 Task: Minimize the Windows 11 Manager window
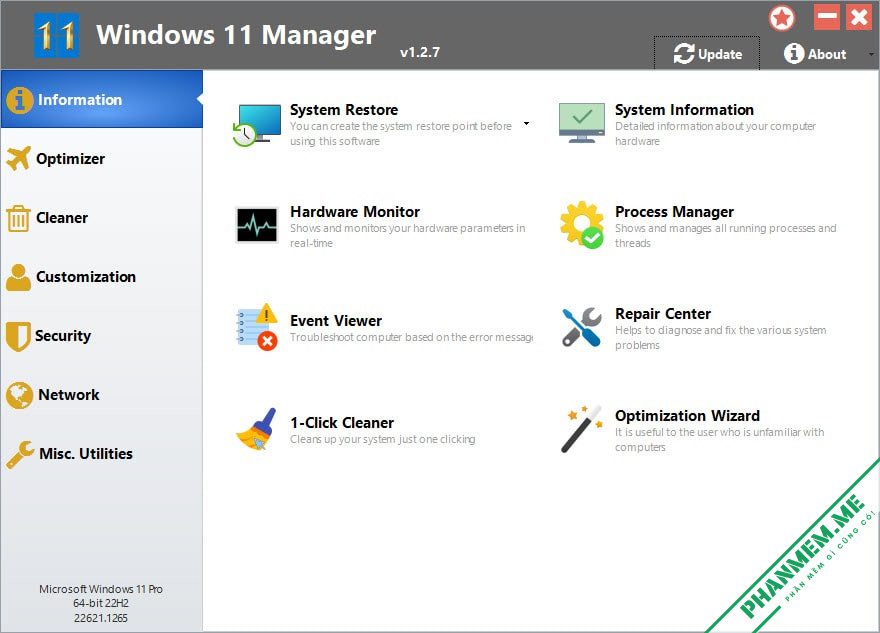[x=827, y=17]
